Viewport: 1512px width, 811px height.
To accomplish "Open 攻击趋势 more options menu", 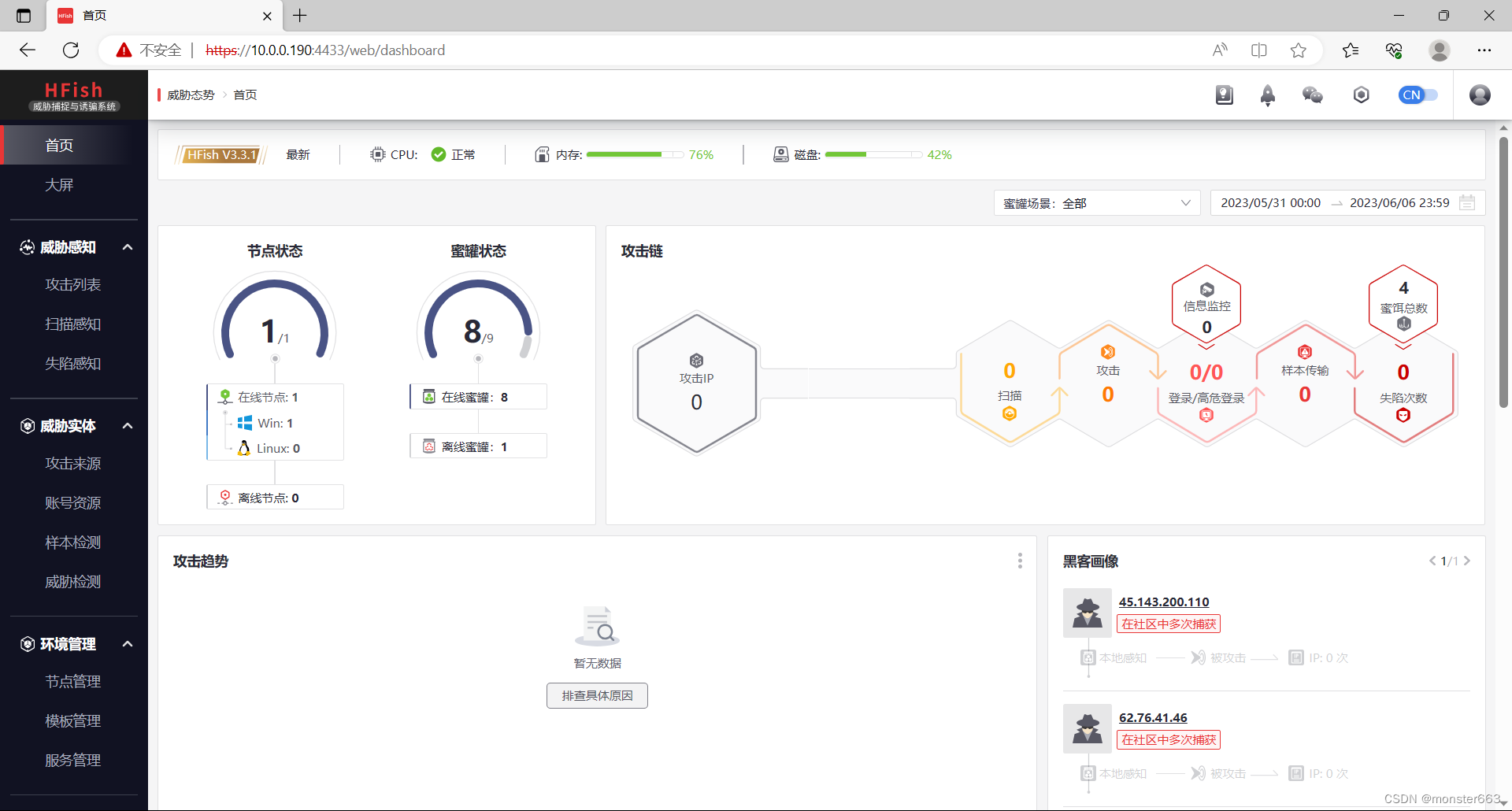I will point(1020,561).
